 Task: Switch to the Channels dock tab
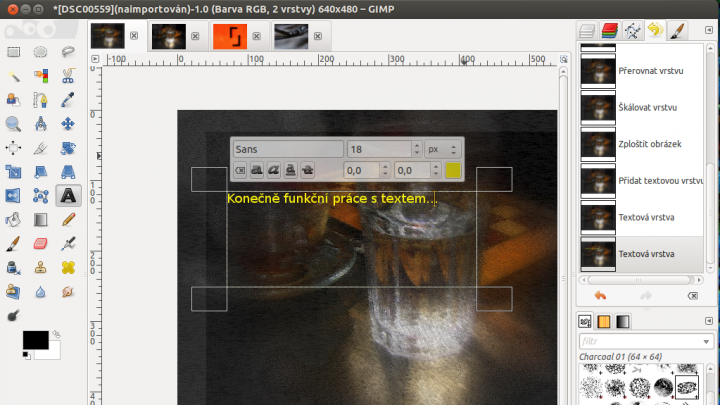(609, 31)
